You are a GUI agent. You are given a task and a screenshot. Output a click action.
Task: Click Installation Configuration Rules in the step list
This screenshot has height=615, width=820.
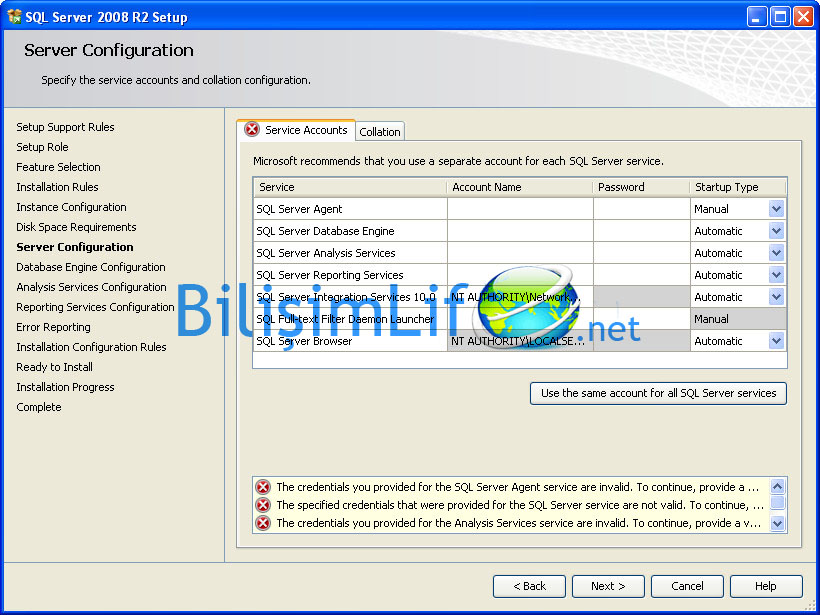(92, 347)
